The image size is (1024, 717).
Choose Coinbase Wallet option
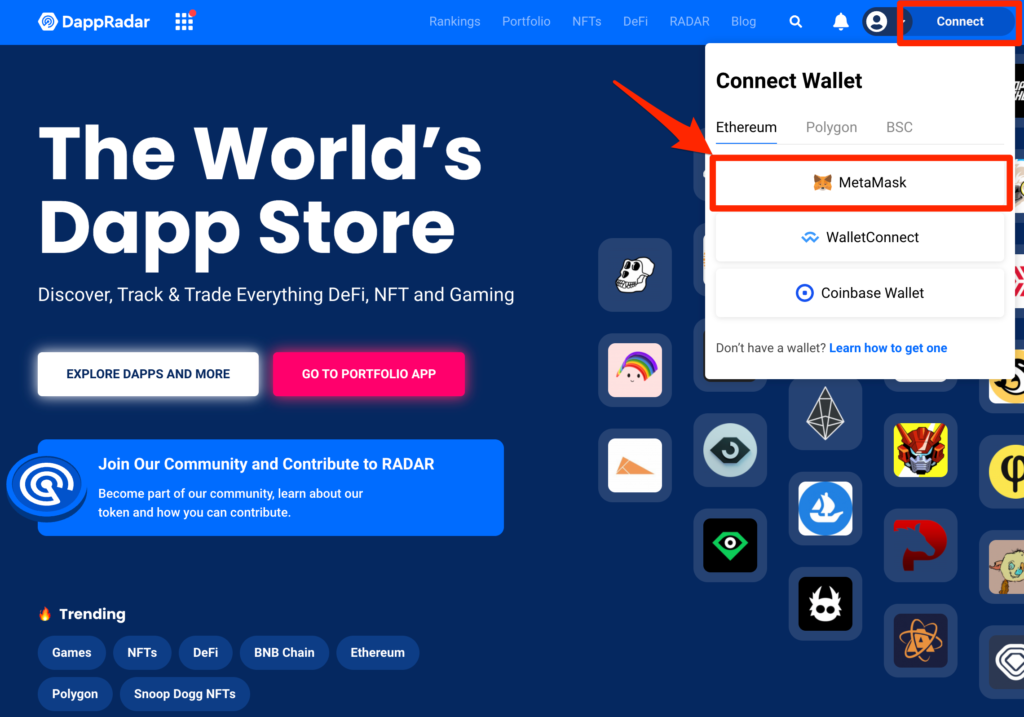860,293
